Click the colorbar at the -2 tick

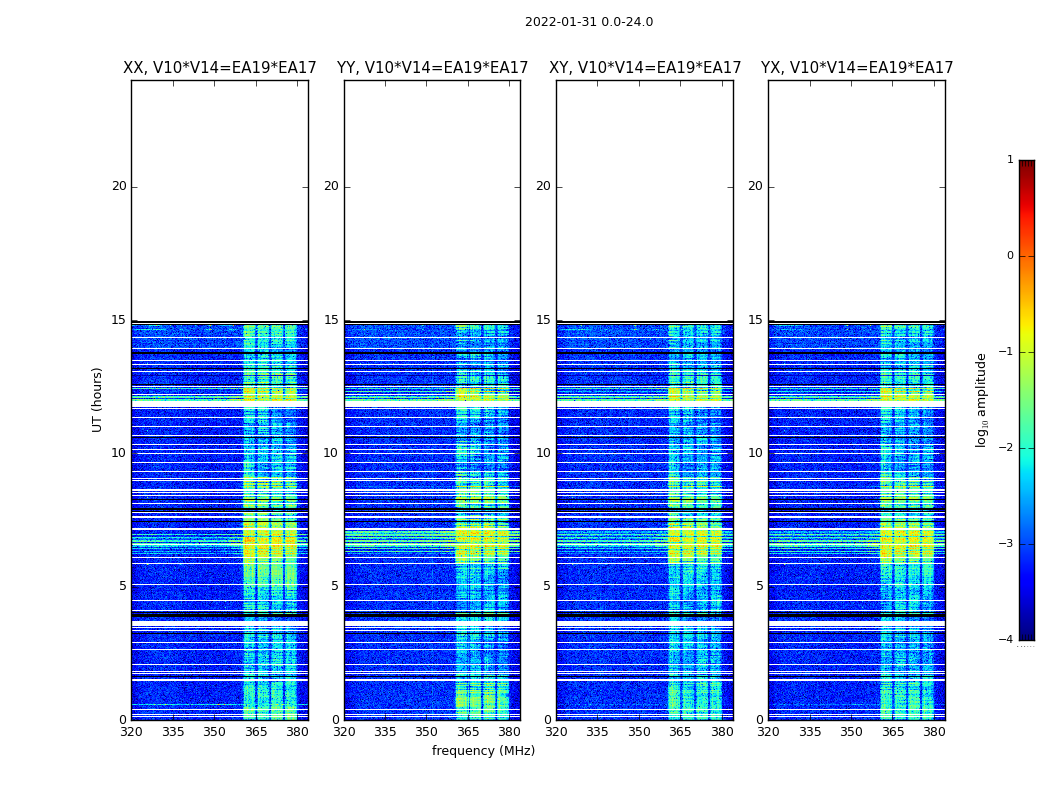pos(1027,448)
